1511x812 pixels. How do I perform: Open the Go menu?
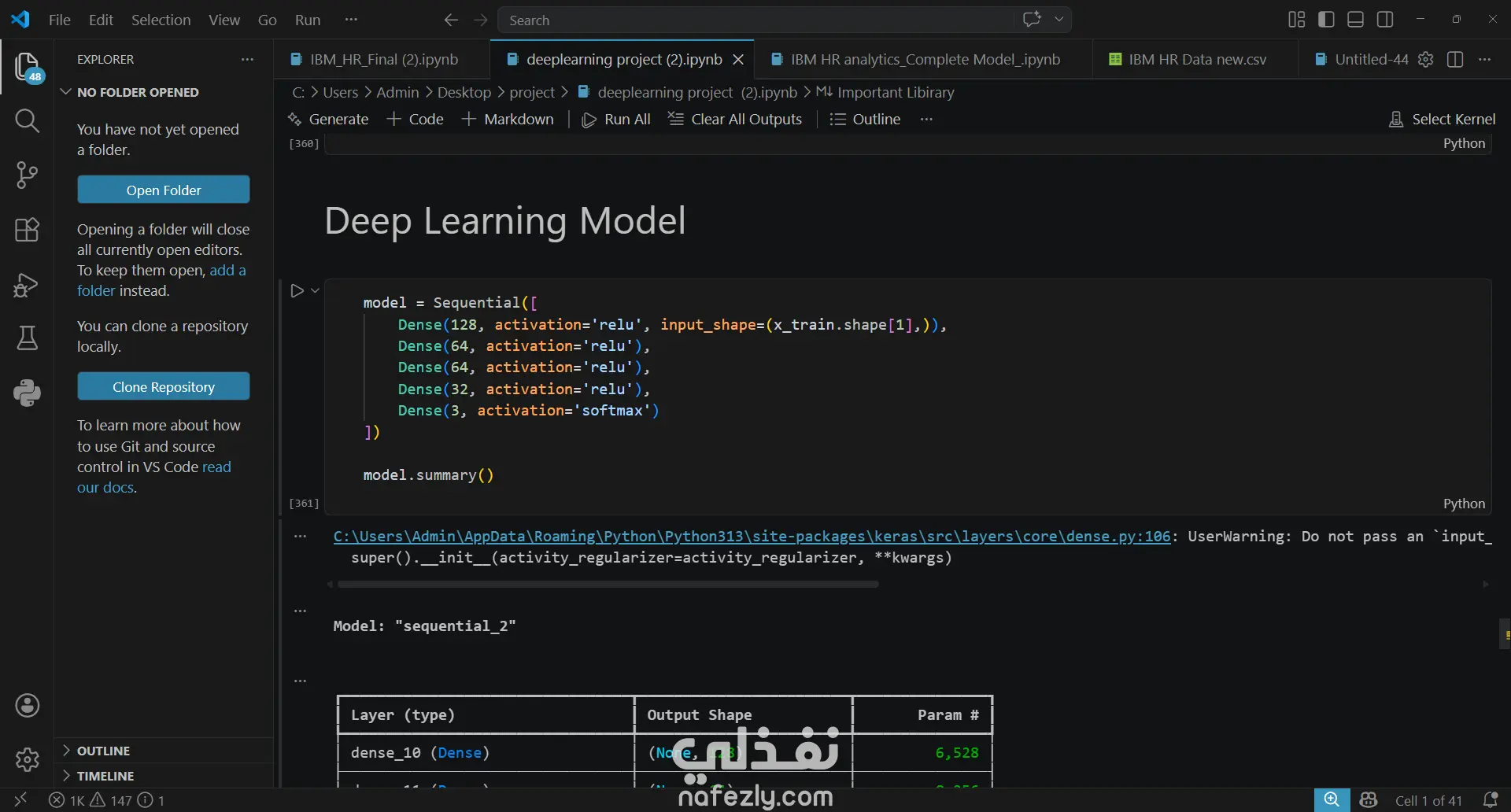[268, 20]
